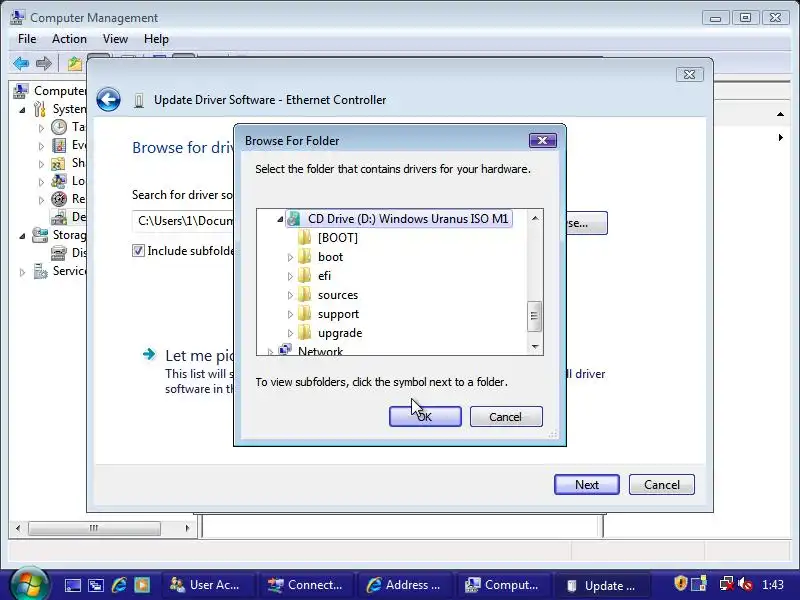The width and height of the screenshot is (800, 600).
Task: Open the File menu in Computer Management
Action: point(27,39)
